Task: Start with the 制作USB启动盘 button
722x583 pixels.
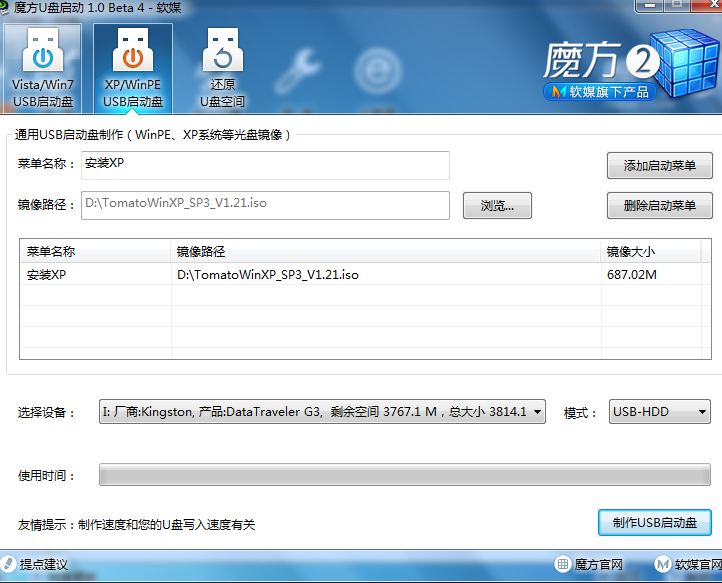Action: tap(654, 522)
